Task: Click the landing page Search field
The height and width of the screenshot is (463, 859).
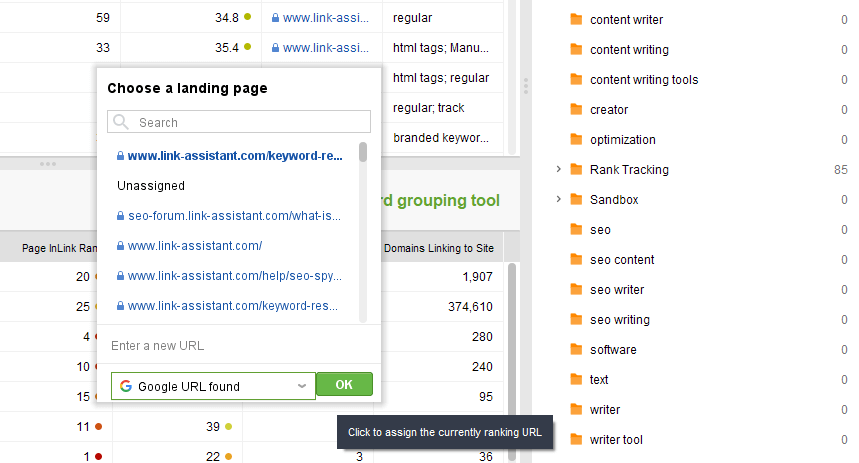Action: pos(239,122)
